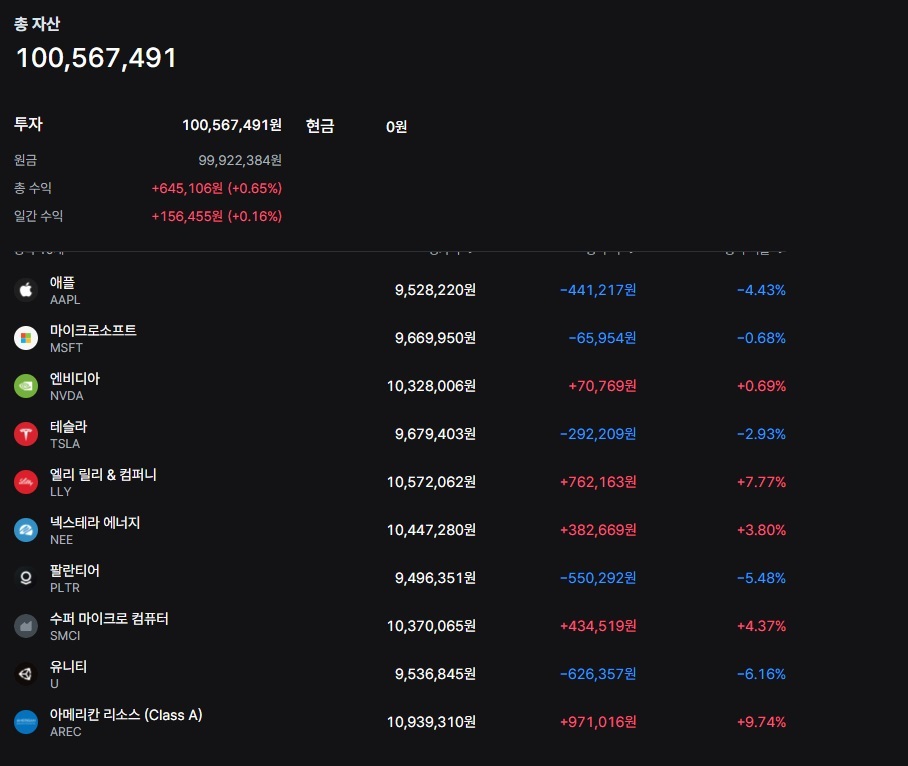This screenshot has width=908, height=766.
Task: Open the 애플 stock name
Action: coord(63,283)
